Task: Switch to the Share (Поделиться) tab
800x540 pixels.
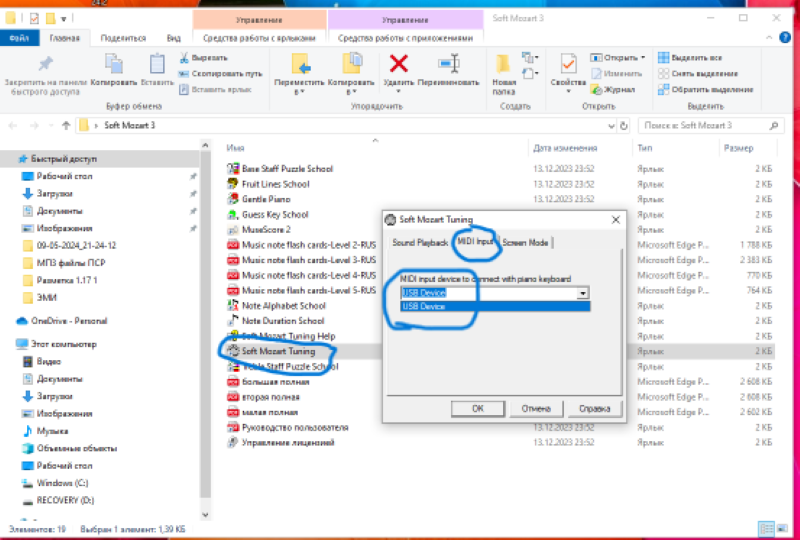Action: 123,38
